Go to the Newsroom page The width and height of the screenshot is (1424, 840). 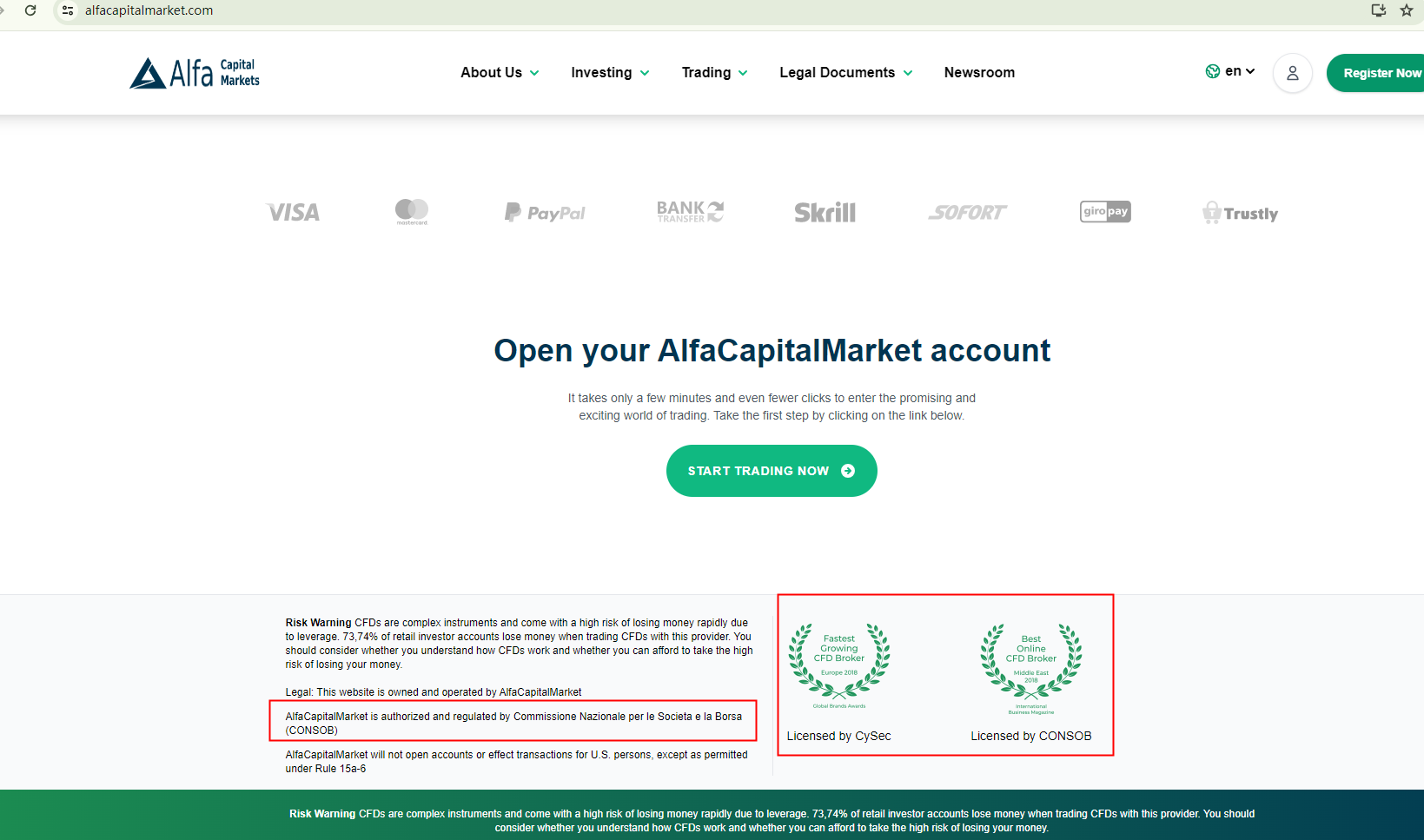tap(979, 73)
